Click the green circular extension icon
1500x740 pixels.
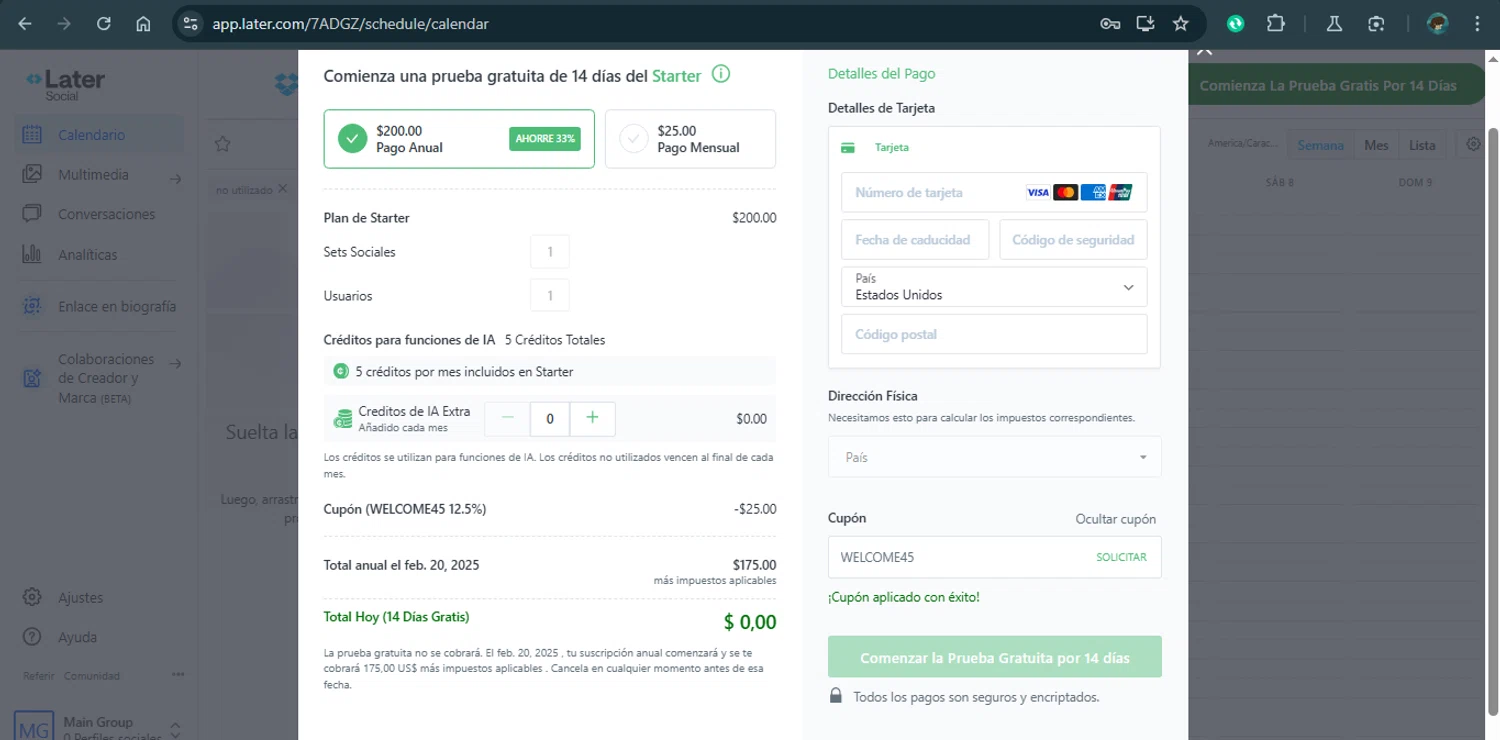(1236, 23)
